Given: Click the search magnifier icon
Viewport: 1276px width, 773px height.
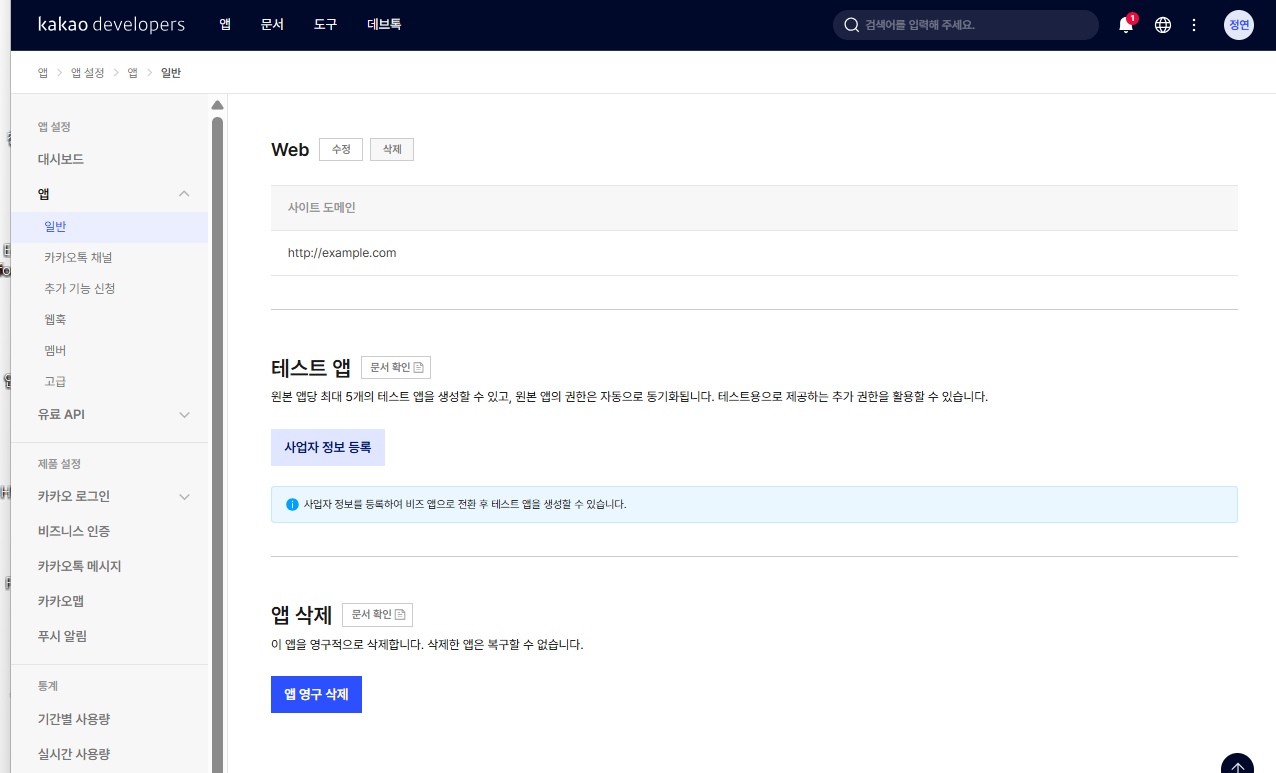Looking at the screenshot, I should tap(852, 25).
